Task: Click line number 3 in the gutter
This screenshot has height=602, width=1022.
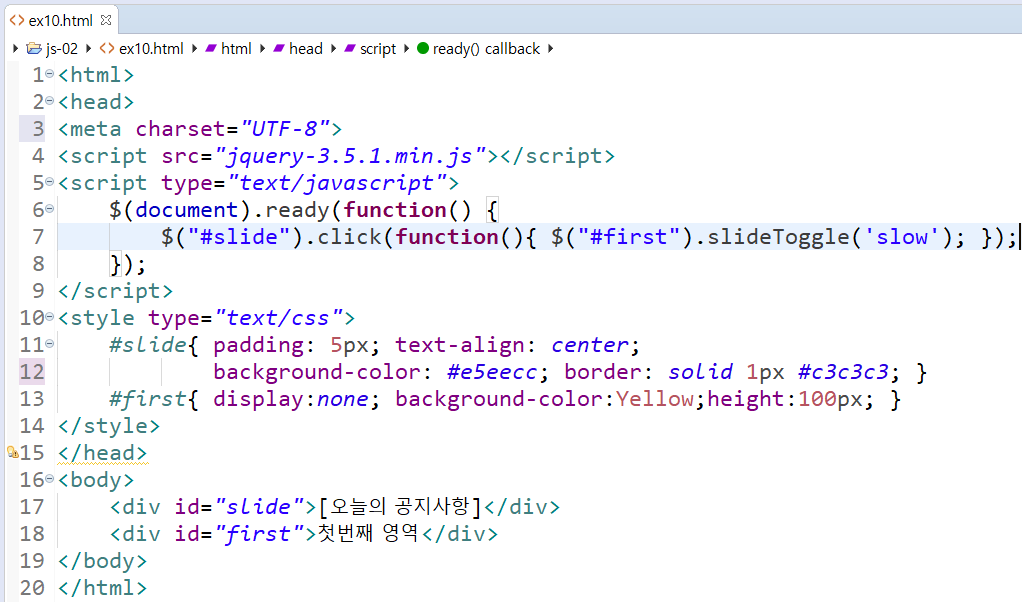Action: [x=38, y=129]
